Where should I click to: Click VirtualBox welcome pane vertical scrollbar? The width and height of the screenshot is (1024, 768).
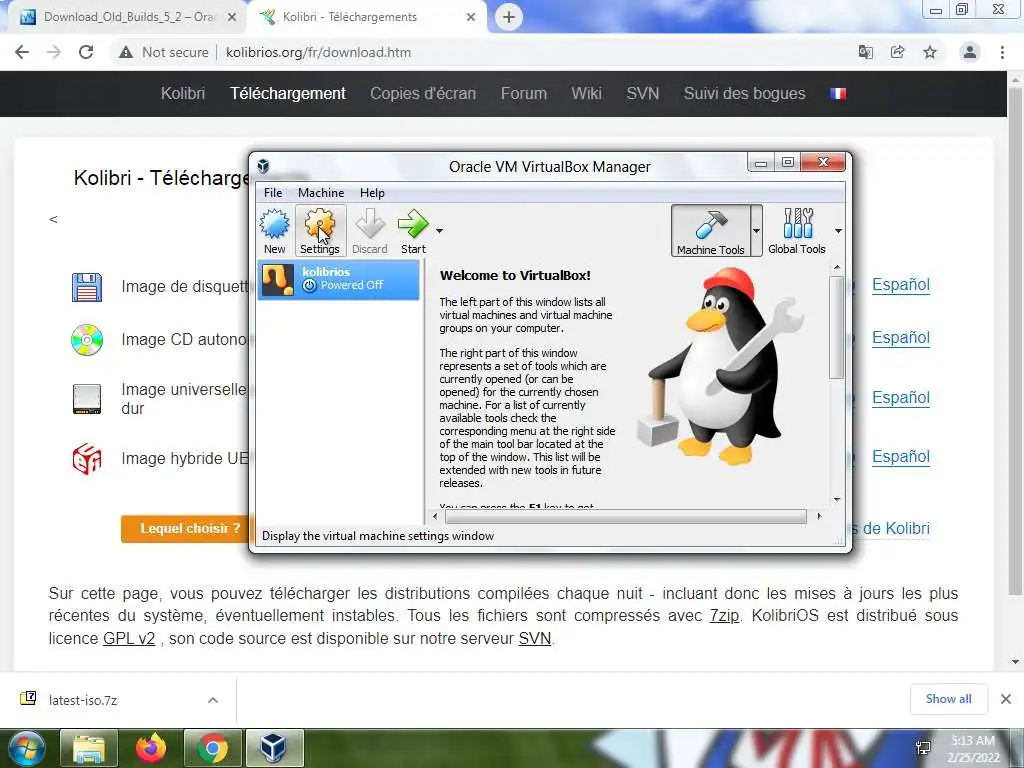837,327
